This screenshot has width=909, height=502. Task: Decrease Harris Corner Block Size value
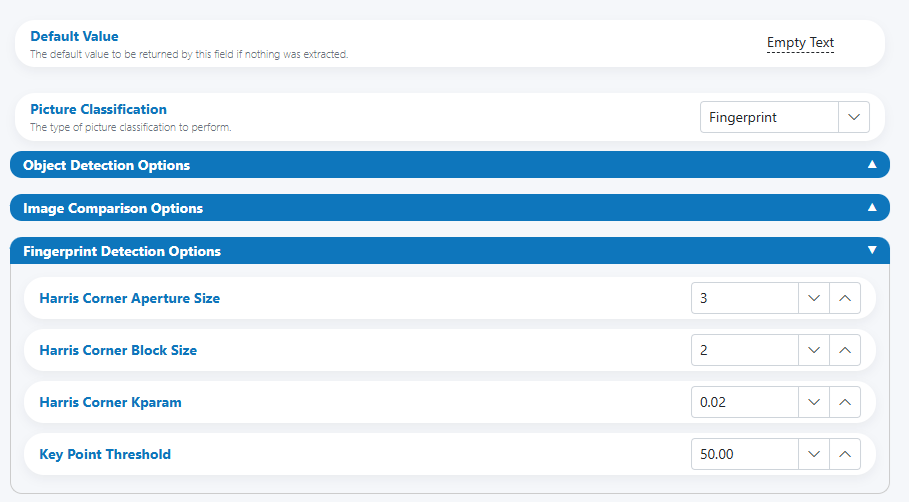[x=814, y=350]
